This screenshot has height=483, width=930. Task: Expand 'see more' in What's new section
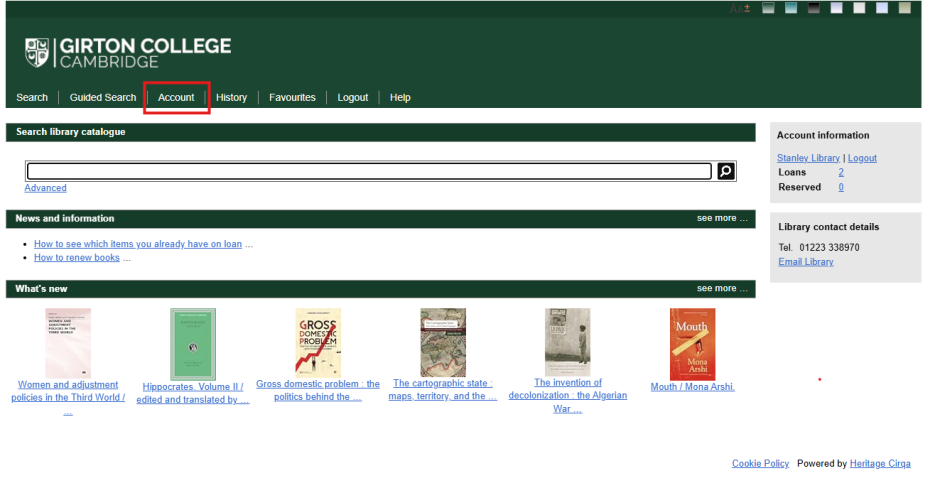coord(721,288)
